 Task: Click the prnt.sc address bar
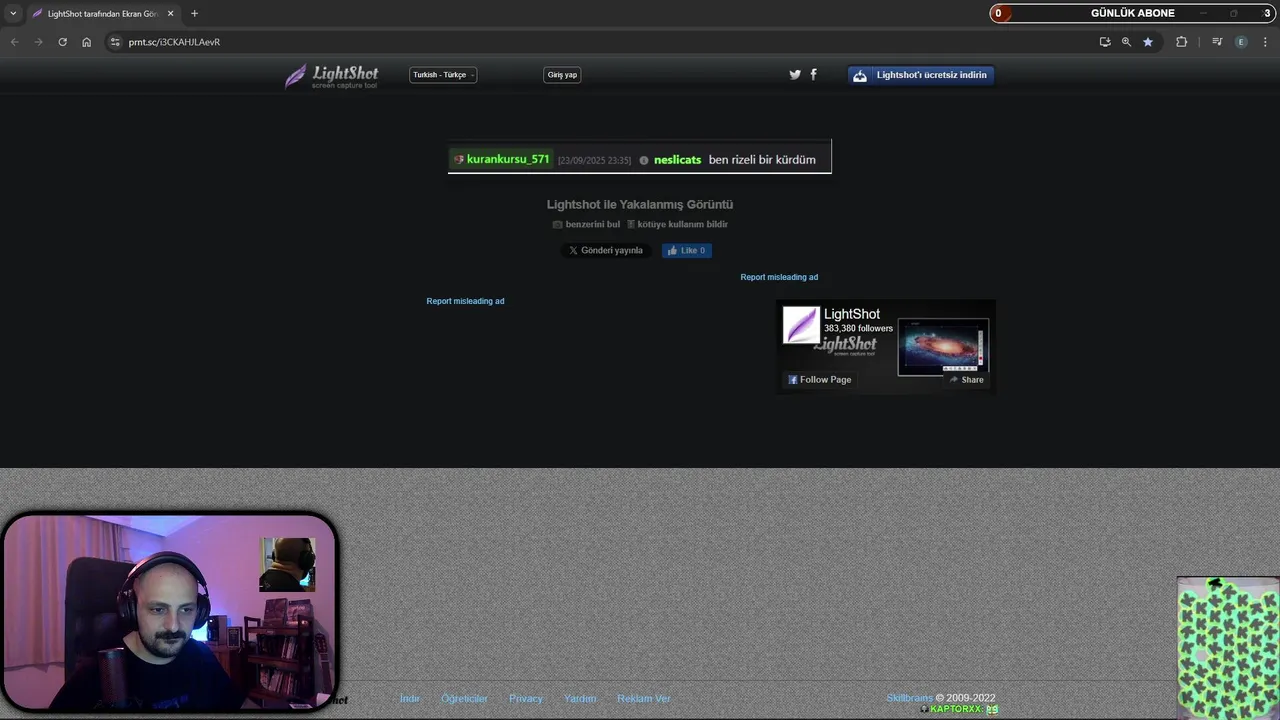pyautogui.click(x=600, y=42)
